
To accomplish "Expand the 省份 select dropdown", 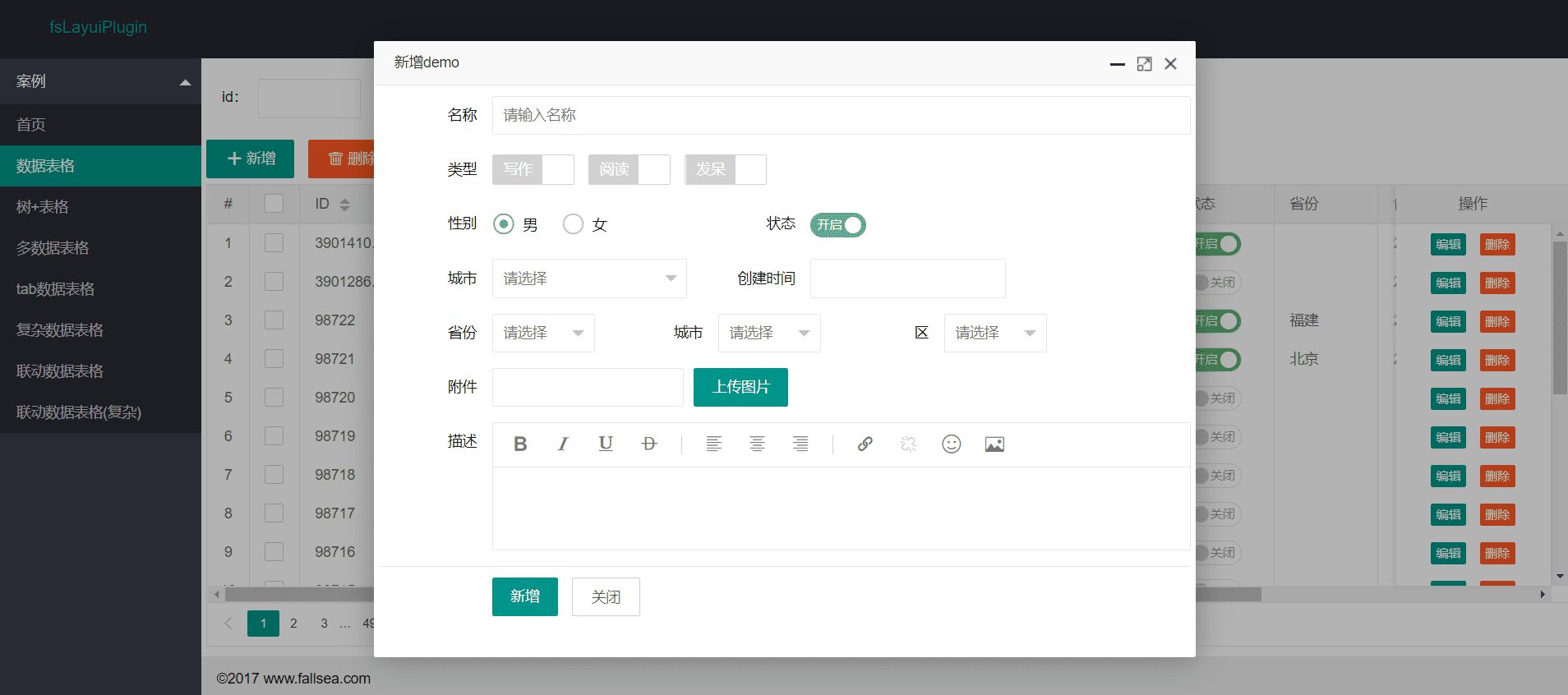I will tap(542, 333).
